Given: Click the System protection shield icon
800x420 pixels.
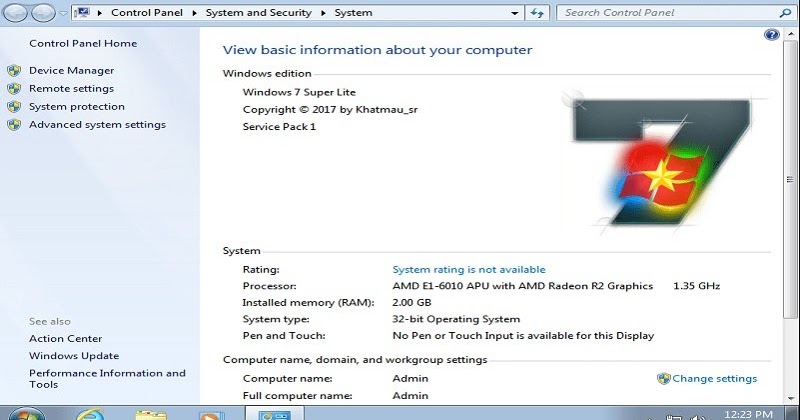Looking at the screenshot, I should (14, 106).
